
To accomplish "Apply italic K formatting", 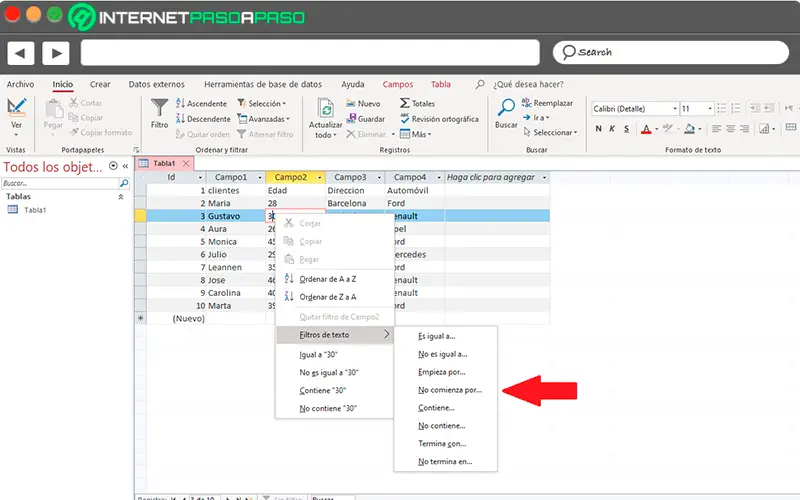I will click(612, 129).
